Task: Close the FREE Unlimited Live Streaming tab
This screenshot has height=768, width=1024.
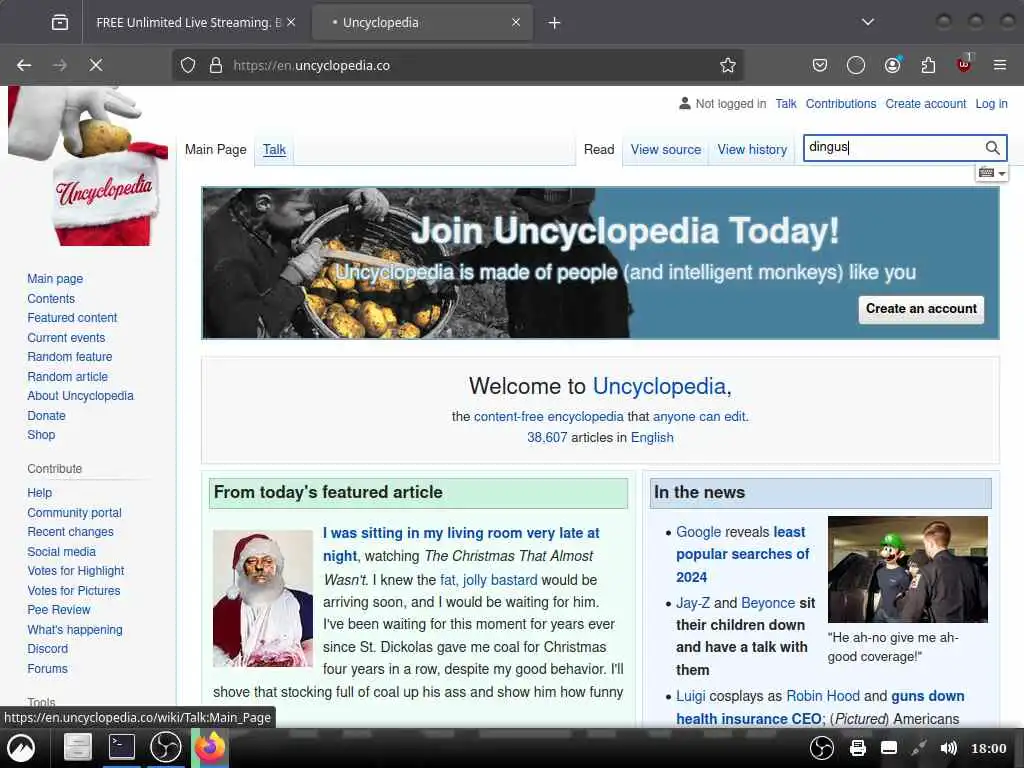Action: point(291,22)
